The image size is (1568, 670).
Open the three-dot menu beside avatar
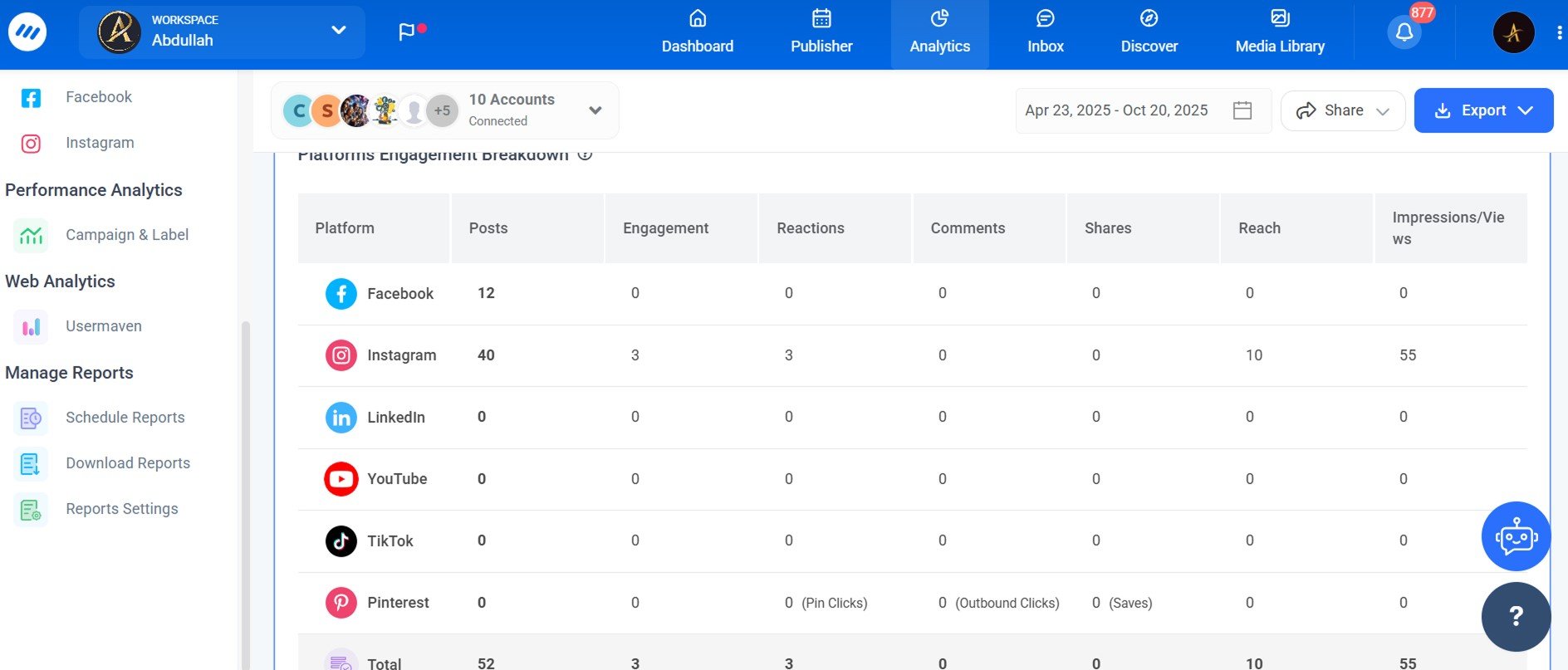(1559, 32)
